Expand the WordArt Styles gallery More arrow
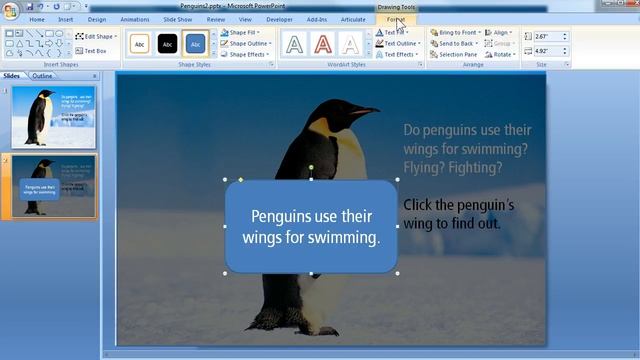 tap(368, 53)
